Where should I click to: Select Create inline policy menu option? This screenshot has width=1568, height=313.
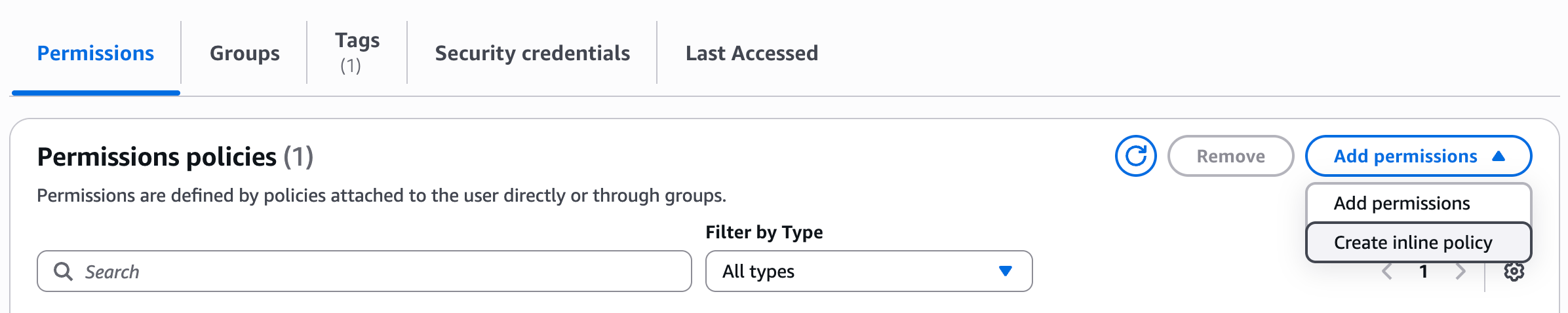click(1413, 243)
